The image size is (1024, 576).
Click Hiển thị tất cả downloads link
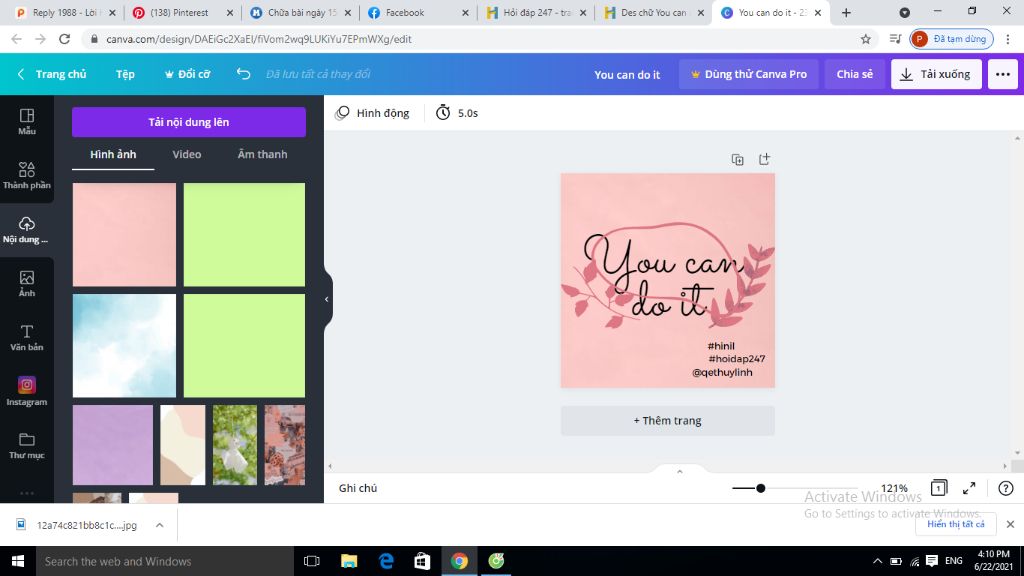coord(955,524)
